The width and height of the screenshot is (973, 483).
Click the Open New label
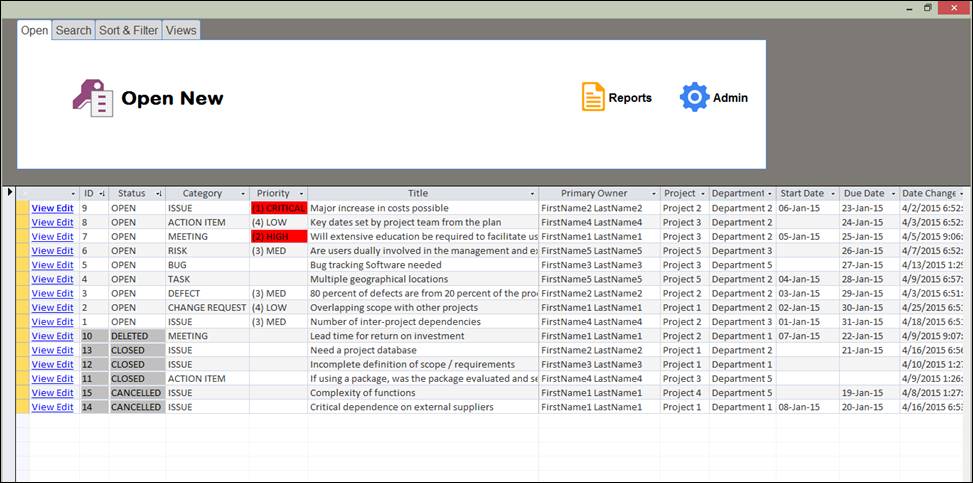pyautogui.click(x=172, y=98)
